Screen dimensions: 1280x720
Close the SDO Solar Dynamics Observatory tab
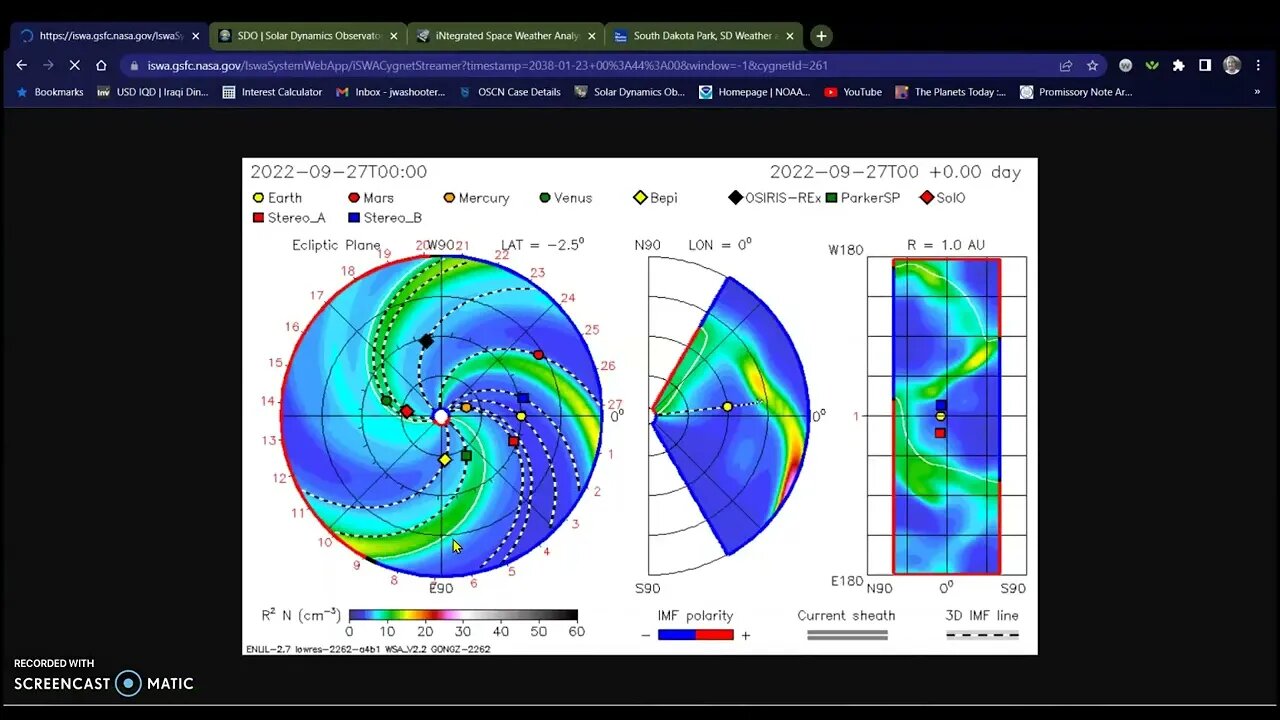(x=394, y=36)
